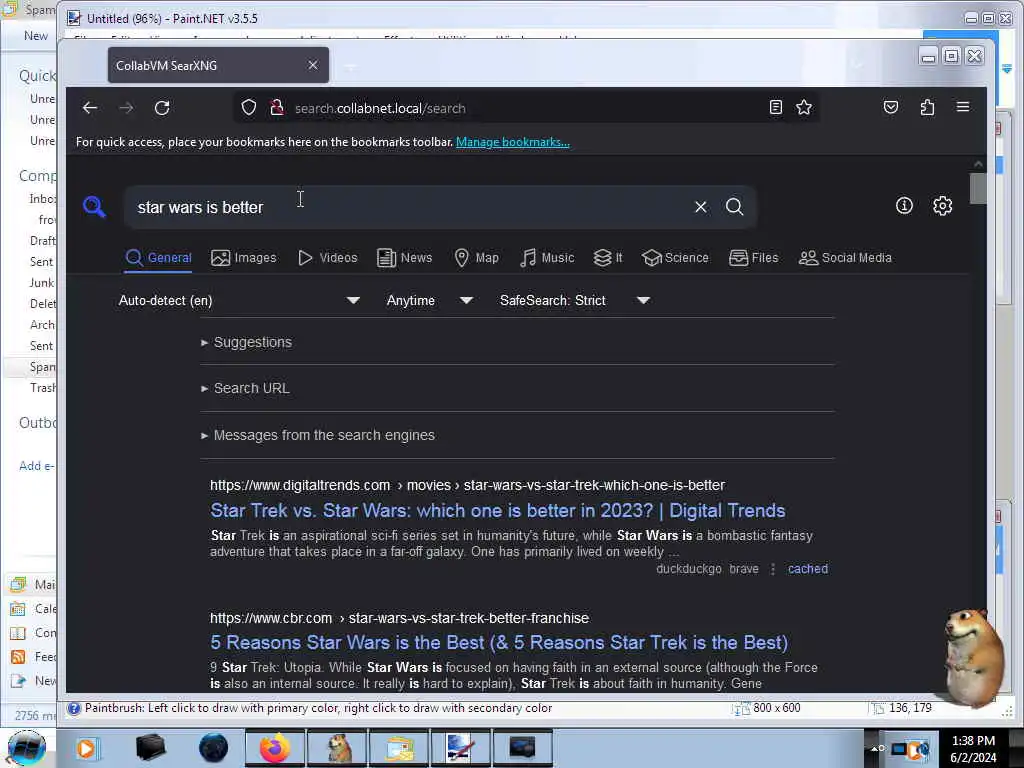This screenshot has width=1024, height=768.
Task: Switch to the It search category
Action: click(x=607, y=258)
